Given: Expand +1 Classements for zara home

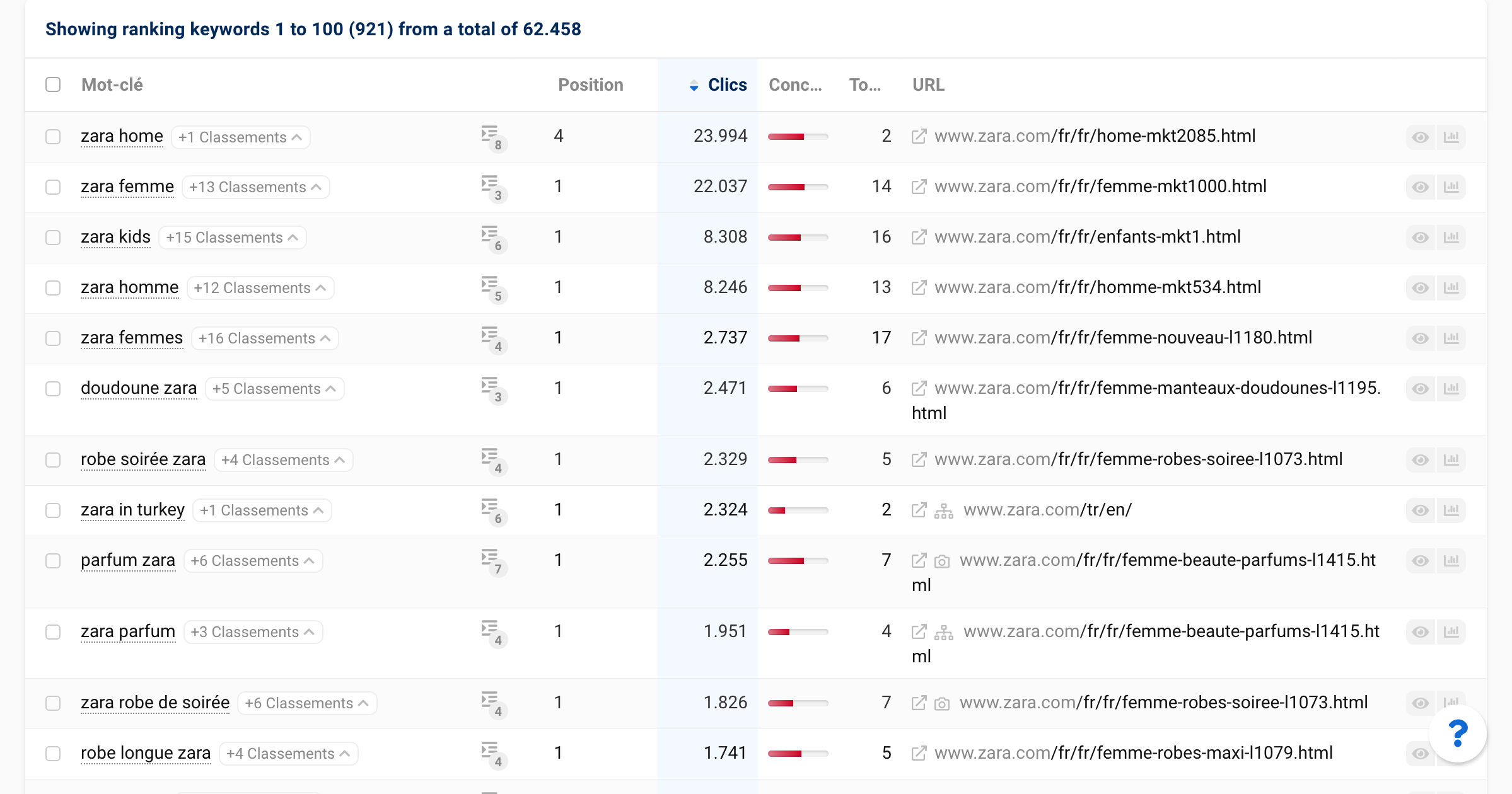Looking at the screenshot, I should (240, 137).
